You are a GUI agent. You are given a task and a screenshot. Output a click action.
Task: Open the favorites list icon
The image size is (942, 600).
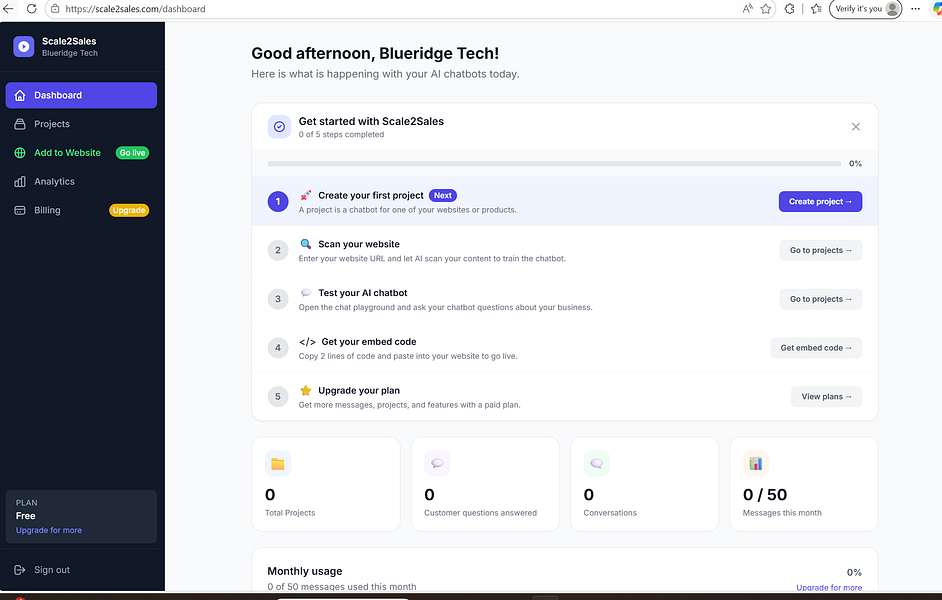[x=816, y=8]
